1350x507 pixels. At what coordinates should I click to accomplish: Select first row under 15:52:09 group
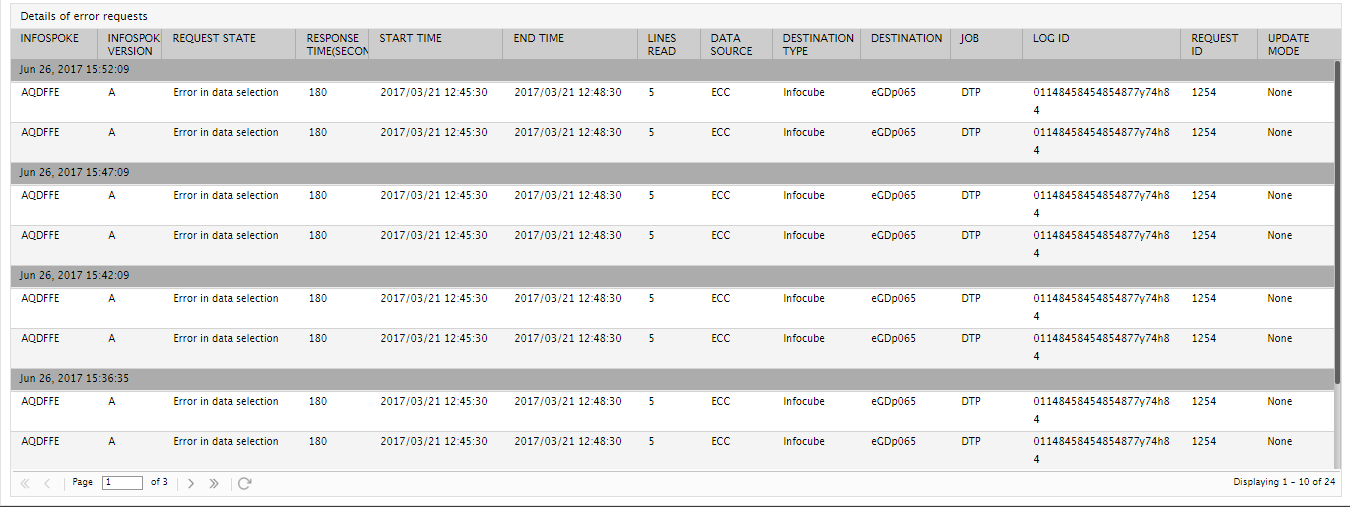673,102
